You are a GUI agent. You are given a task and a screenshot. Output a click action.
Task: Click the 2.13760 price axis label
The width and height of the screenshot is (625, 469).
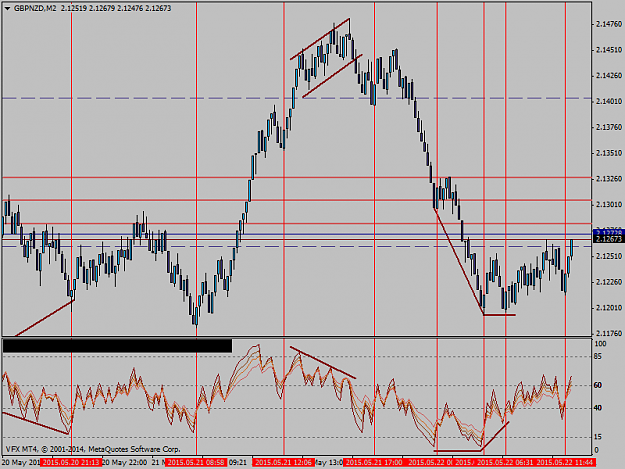[609, 127]
